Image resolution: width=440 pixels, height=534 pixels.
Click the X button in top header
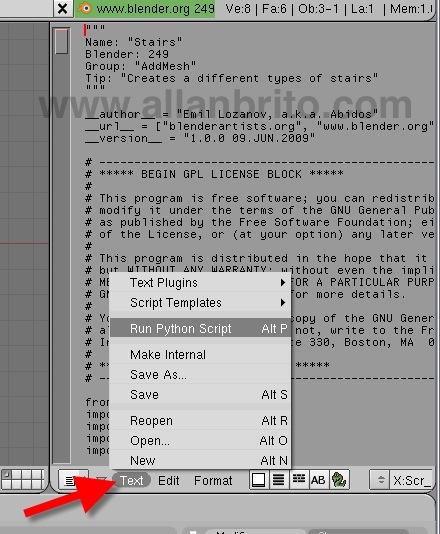pyautogui.click(x=63, y=9)
